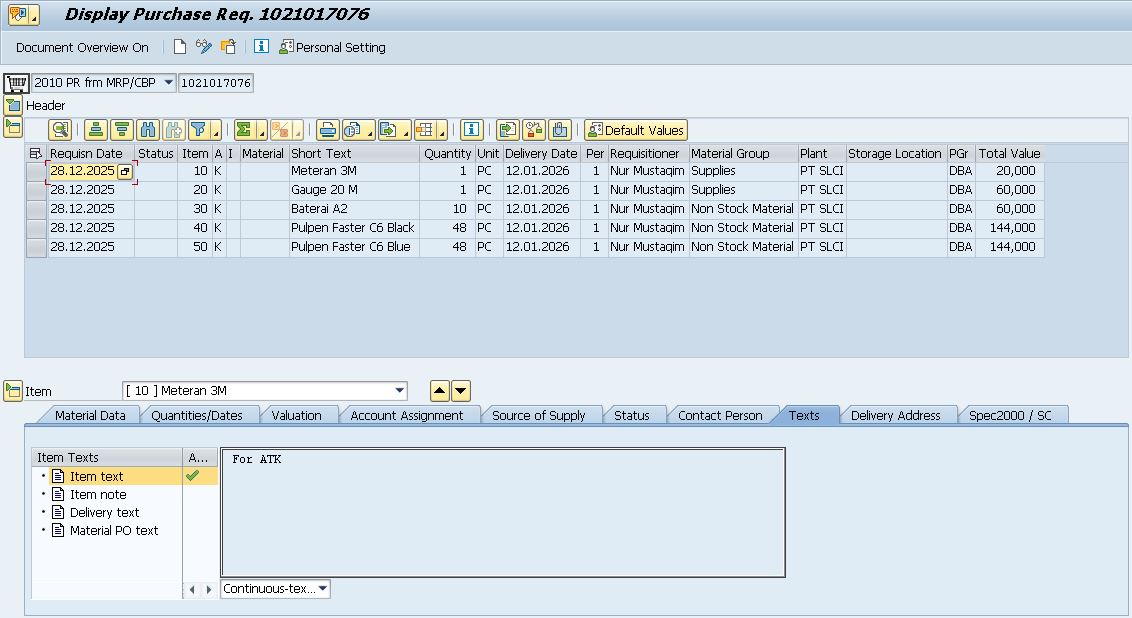
Task: Open the document type dropdown PR frm MRP/CBP
Action: pyautogui.click(x=167, y=83)
